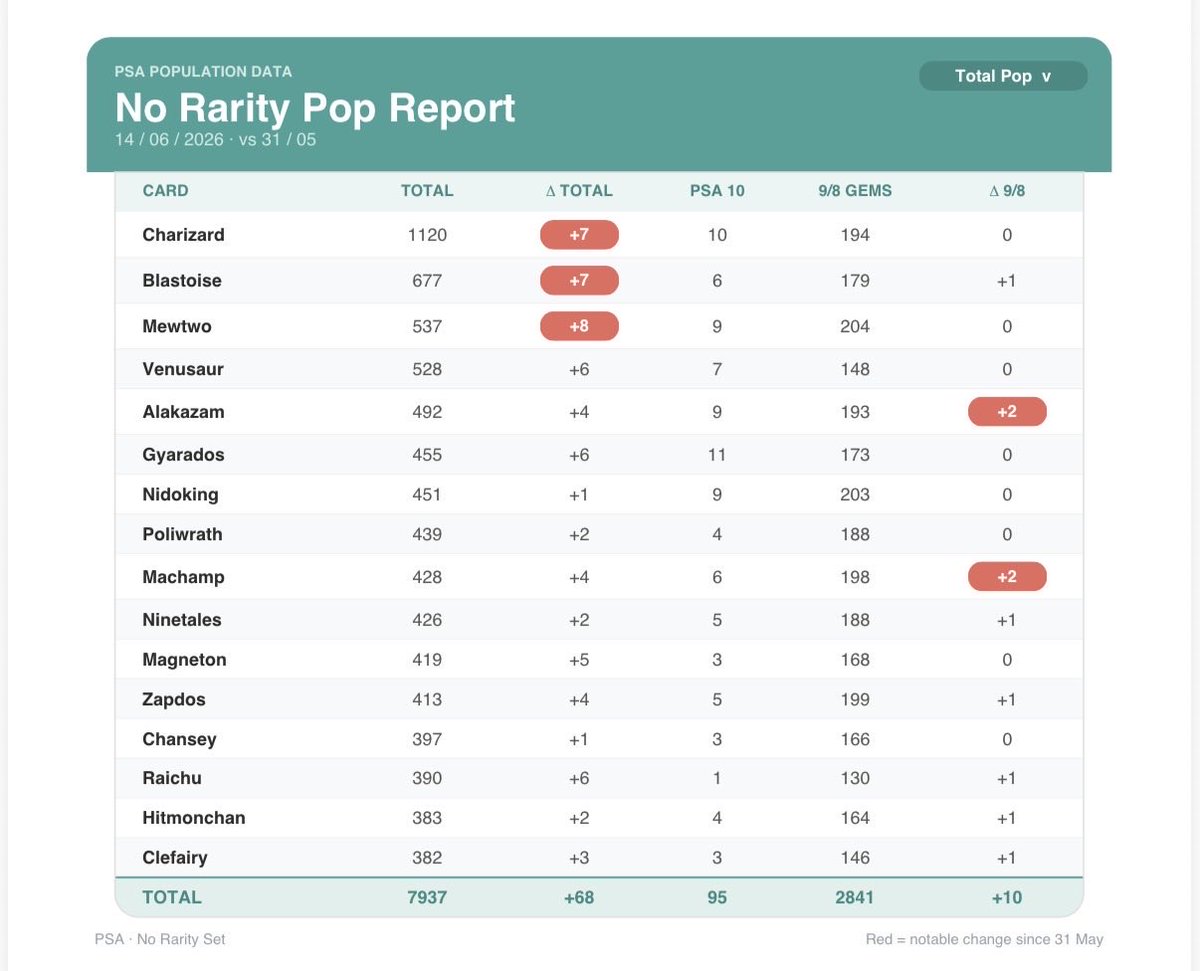Click the grand total 7937
This screenshot has width=1200, height=971.
pos(427,898)
